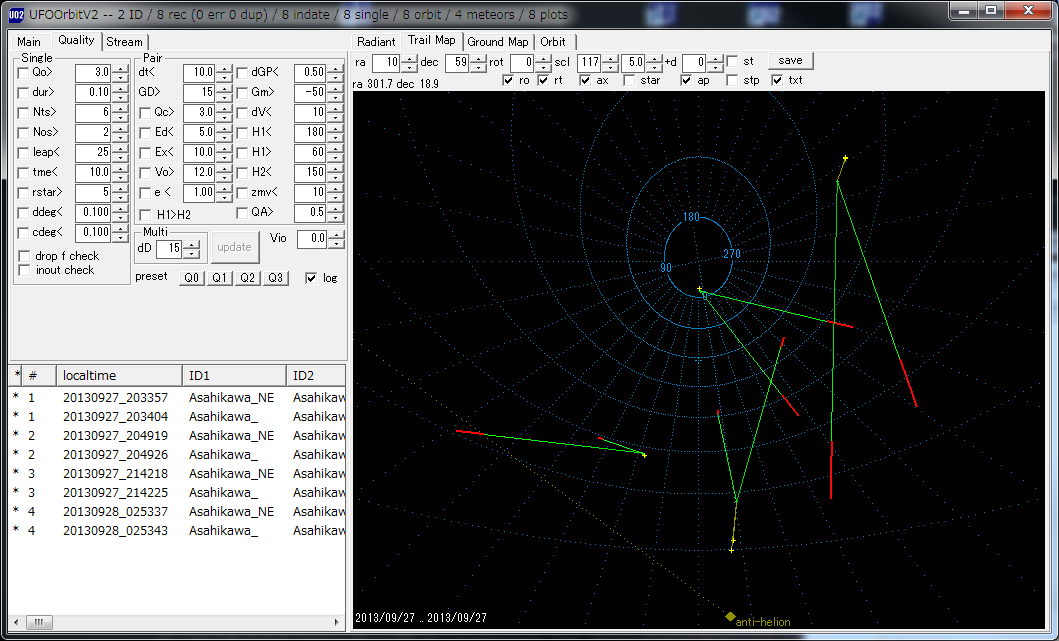Viewport: 1059px width, 641px height.
Task: Click the UFOOrbitV2 title bar icon
Action: (17, 14)
